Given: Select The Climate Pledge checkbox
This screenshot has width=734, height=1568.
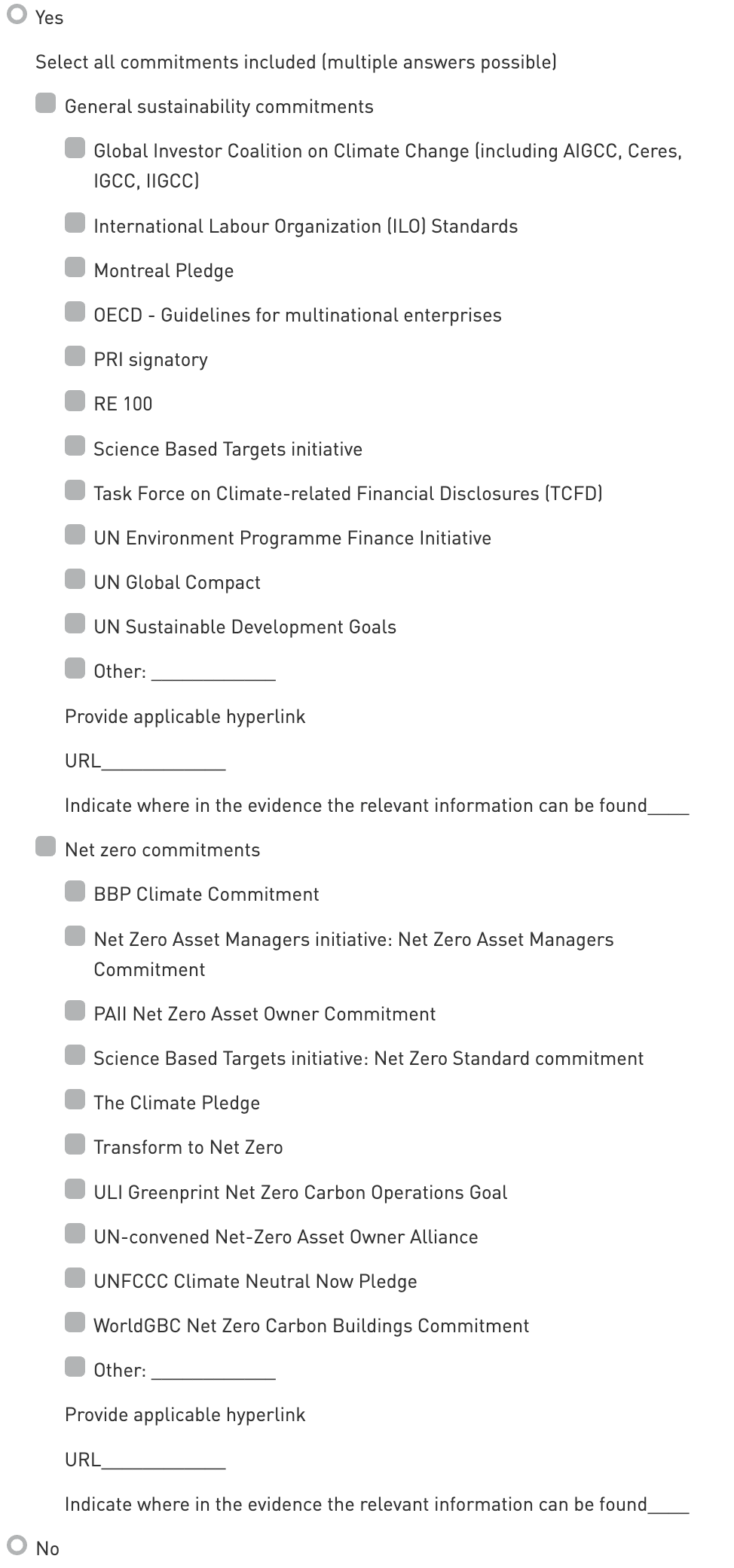Looking at the screenshot, I should coord(75,1100).
